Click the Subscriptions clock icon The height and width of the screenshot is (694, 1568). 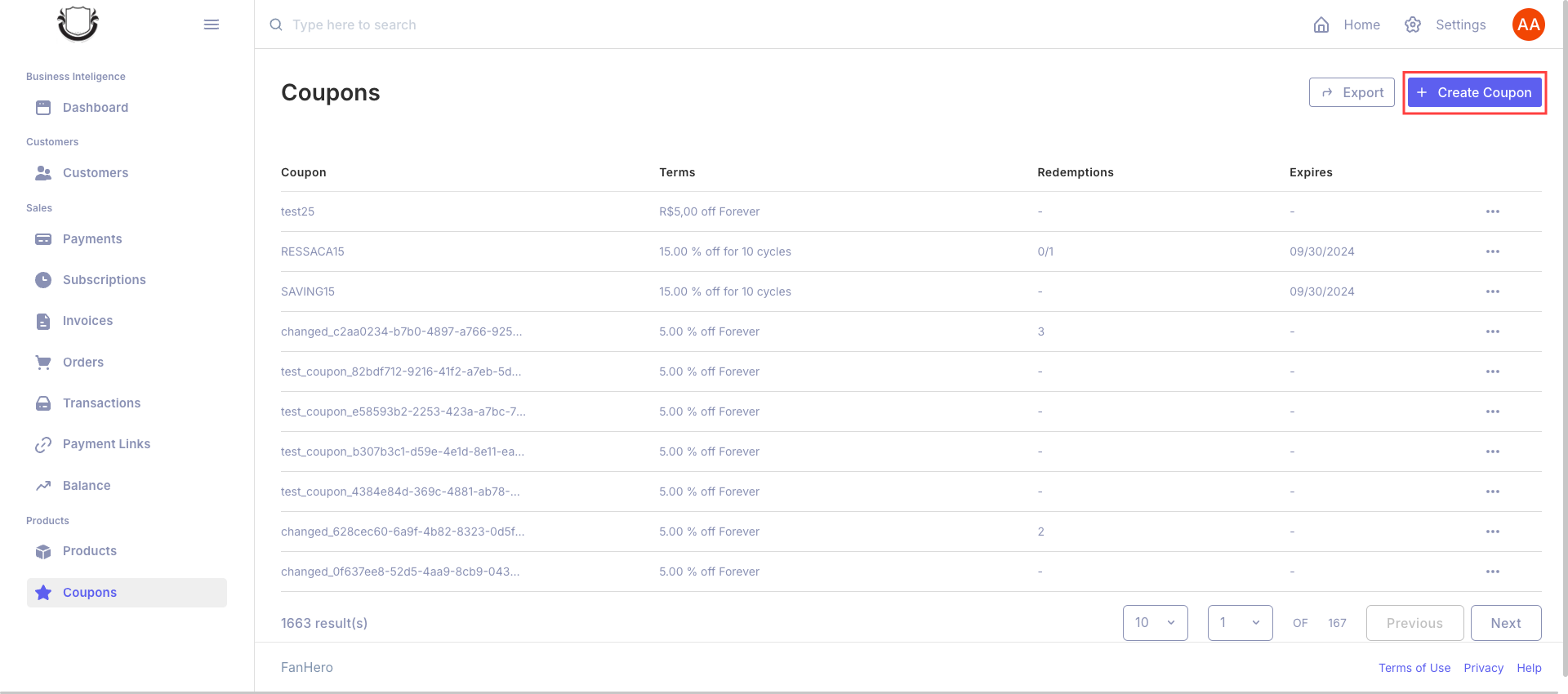[x=43, y=280]
